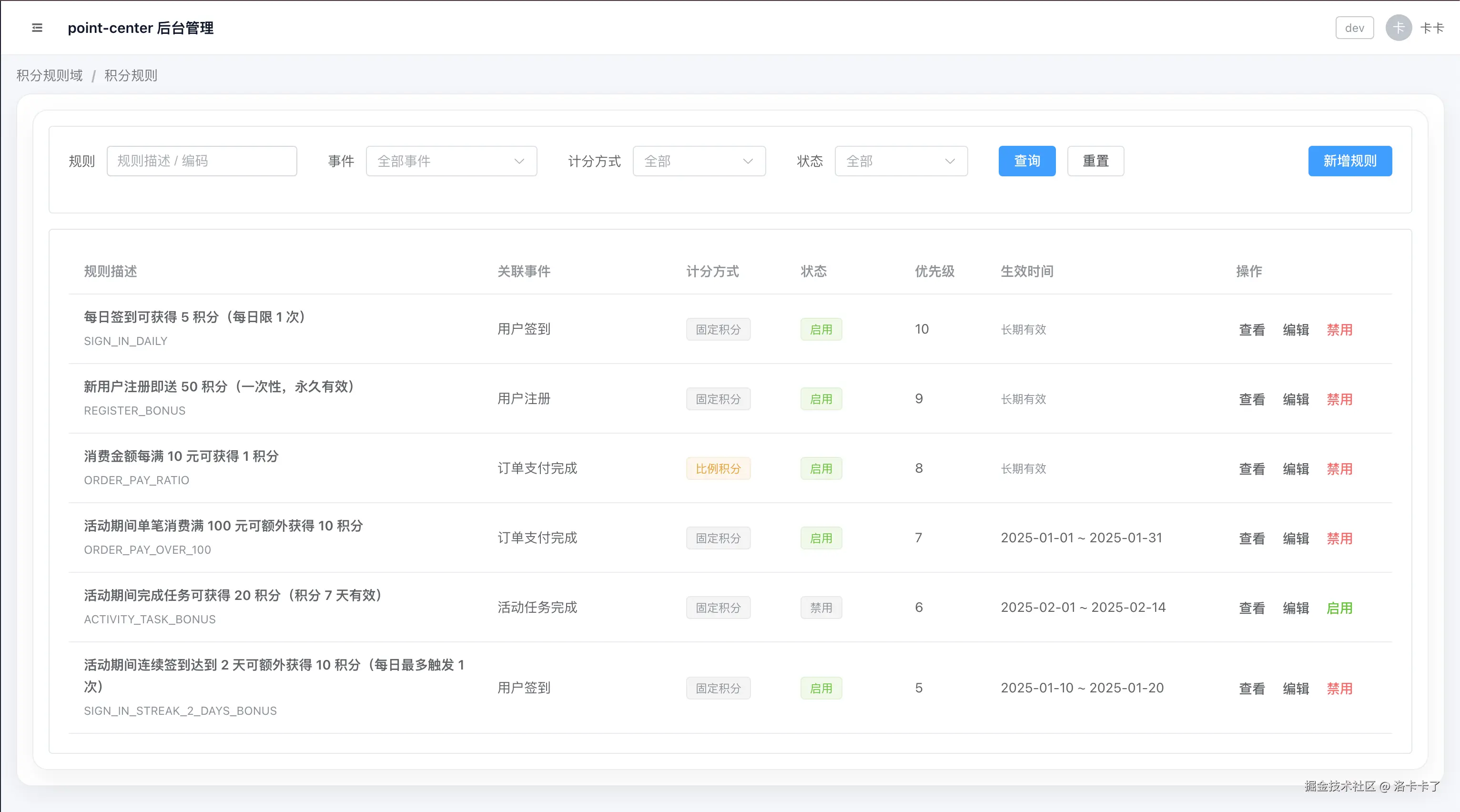Open the 事件 dropdown selector
Image resolution: width=1460 pixels, height=812 pixels.
(x=451, y=161)
